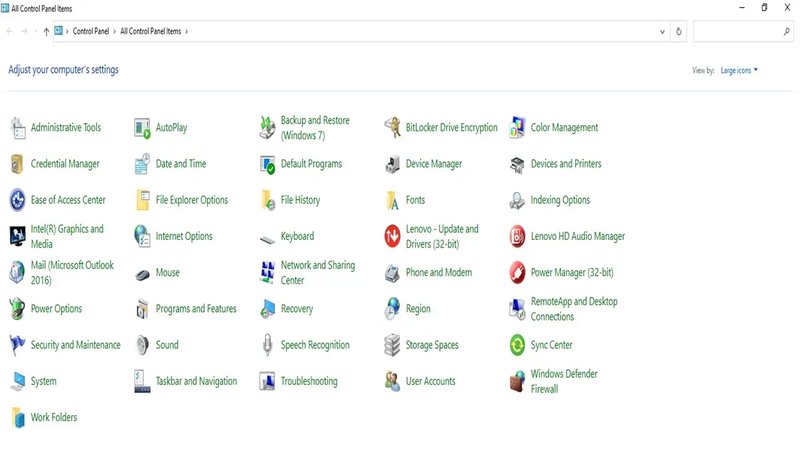Open the Mail Outlook 2016 icon
Screen dimensions: 800x450
tap(17, 272)
